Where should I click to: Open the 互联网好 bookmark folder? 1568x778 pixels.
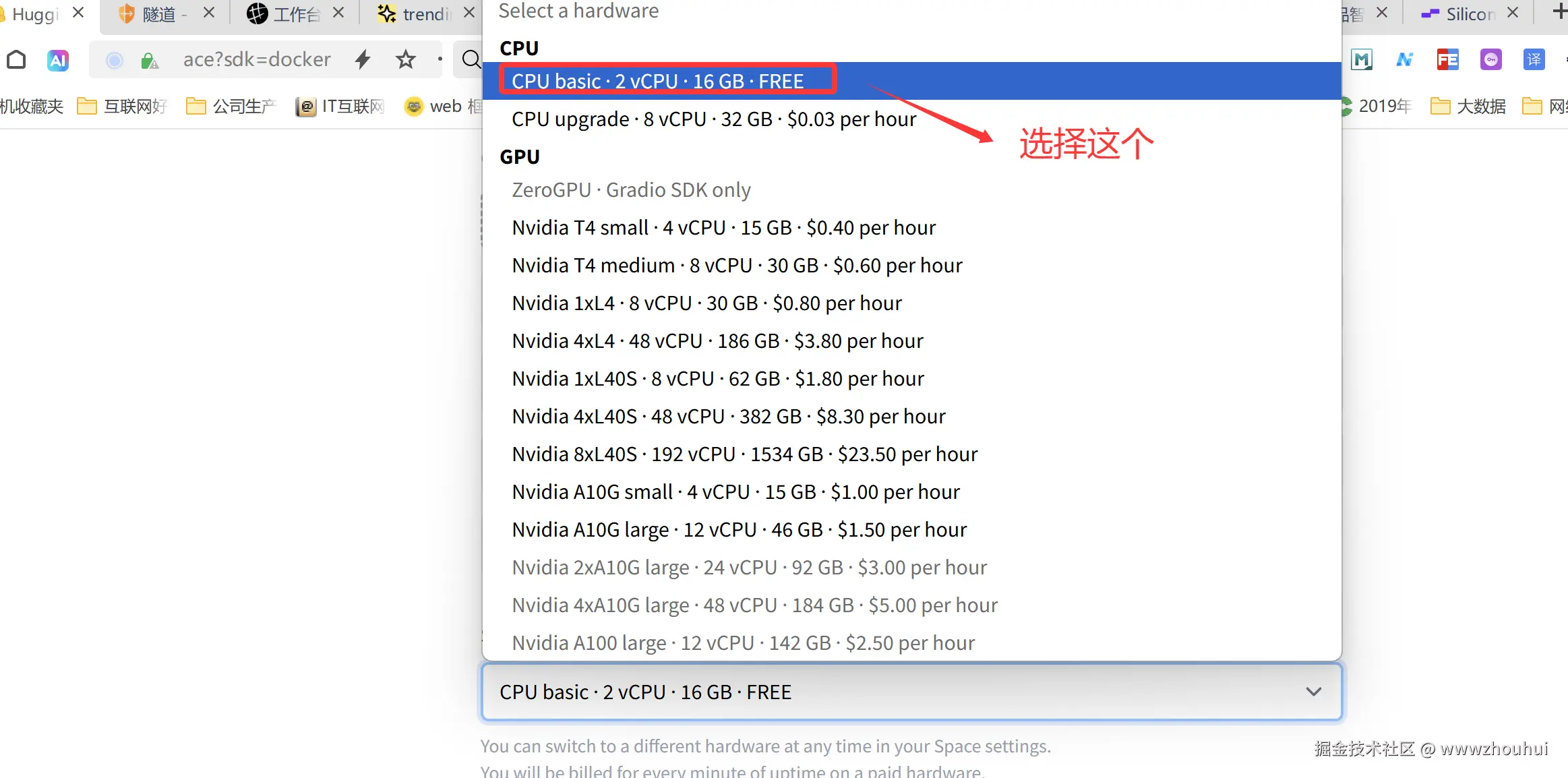pos(122,107)
